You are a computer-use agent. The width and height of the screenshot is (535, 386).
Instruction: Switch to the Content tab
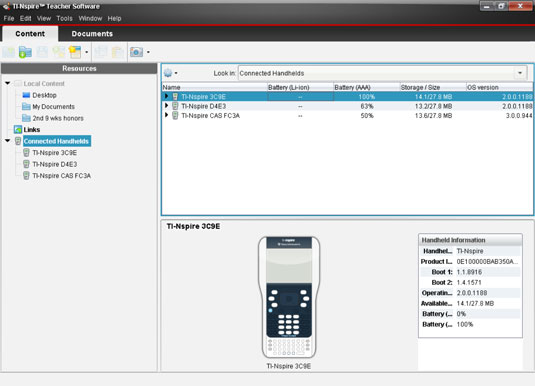click(x=30, y=33)
